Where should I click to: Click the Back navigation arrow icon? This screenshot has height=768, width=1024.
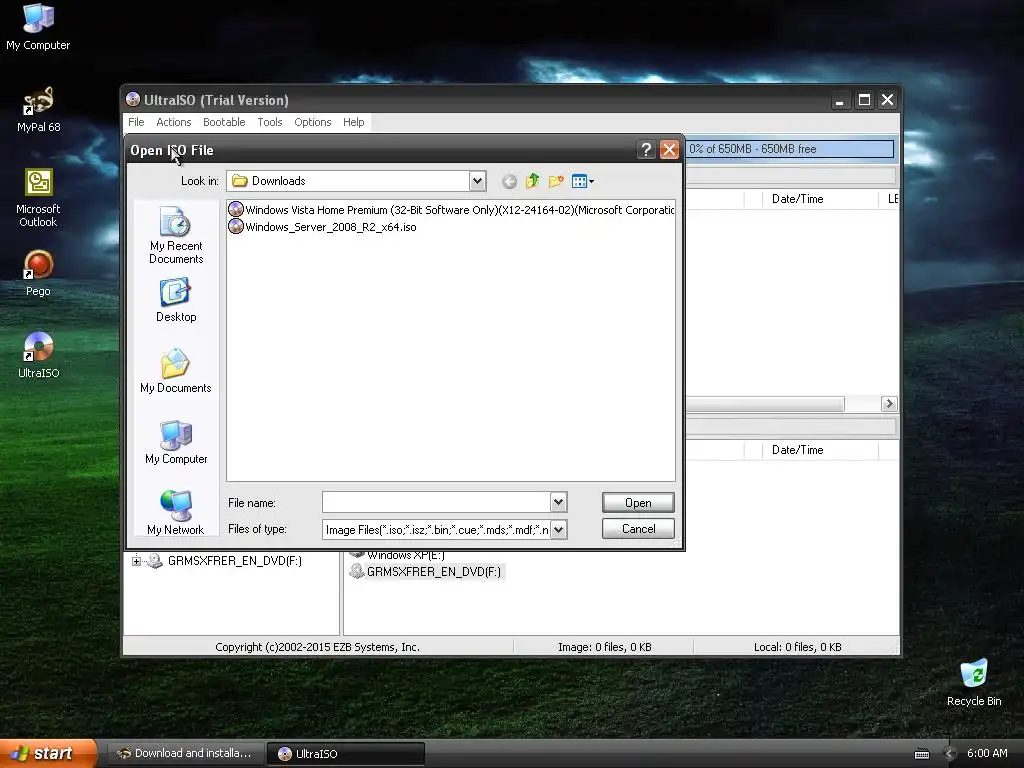coord(509,182)
